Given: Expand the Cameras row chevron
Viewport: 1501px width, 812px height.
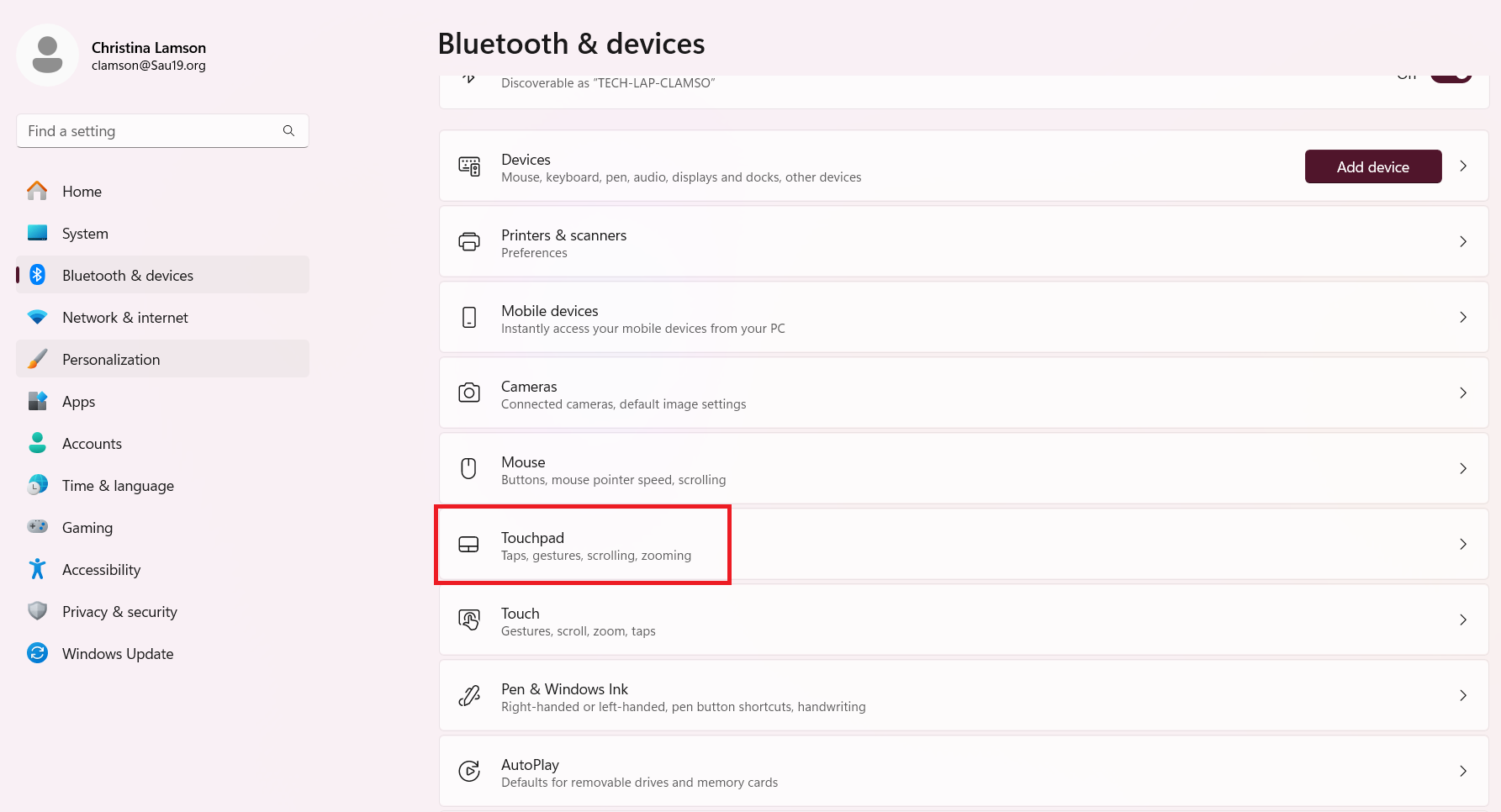Looking at the screenshot, I should point(1463,393).
